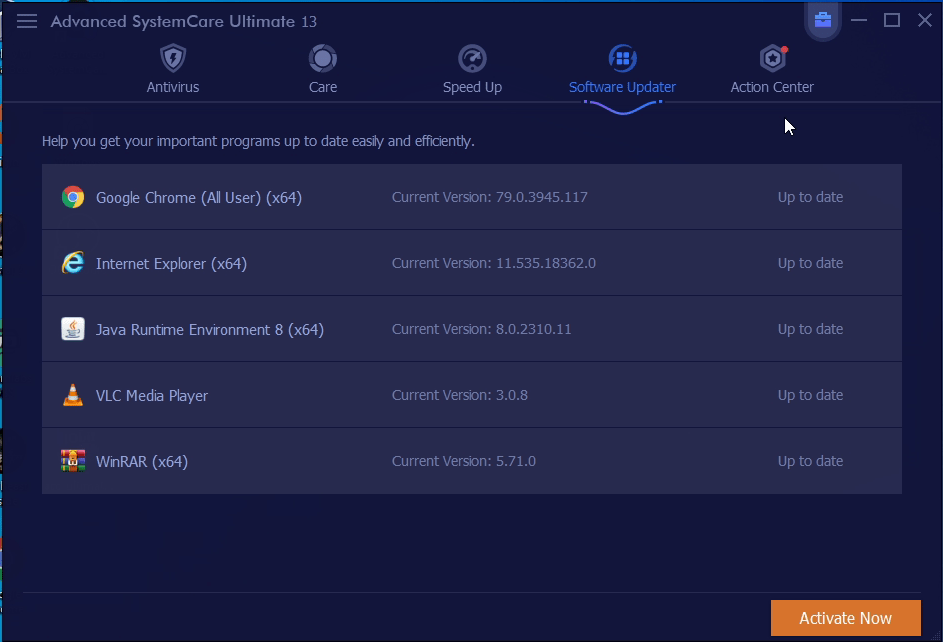Open the Action Center tab
This screenshot has height=642, width=943.
(772, 87)
